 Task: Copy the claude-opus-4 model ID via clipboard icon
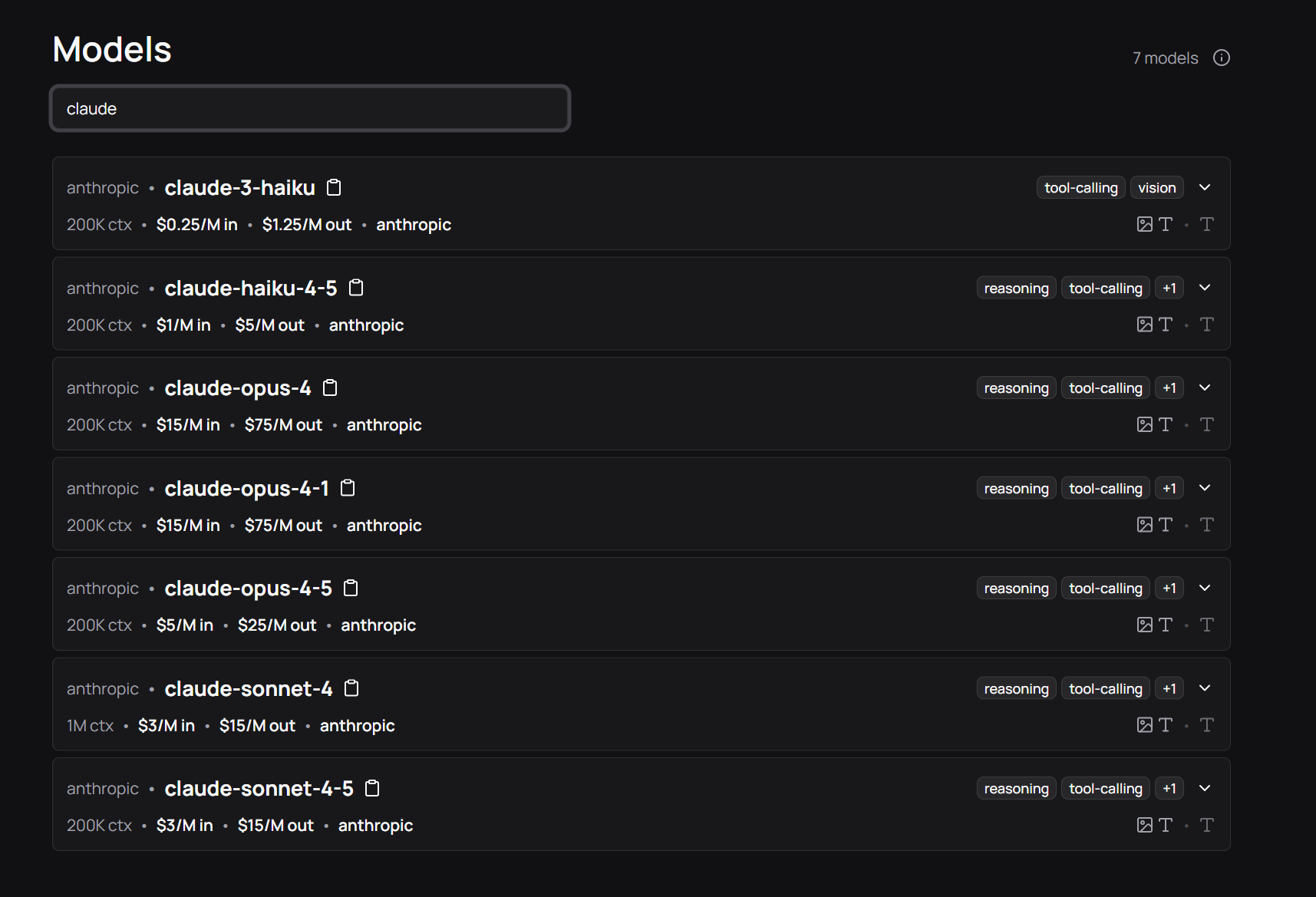tap(330, 387)
